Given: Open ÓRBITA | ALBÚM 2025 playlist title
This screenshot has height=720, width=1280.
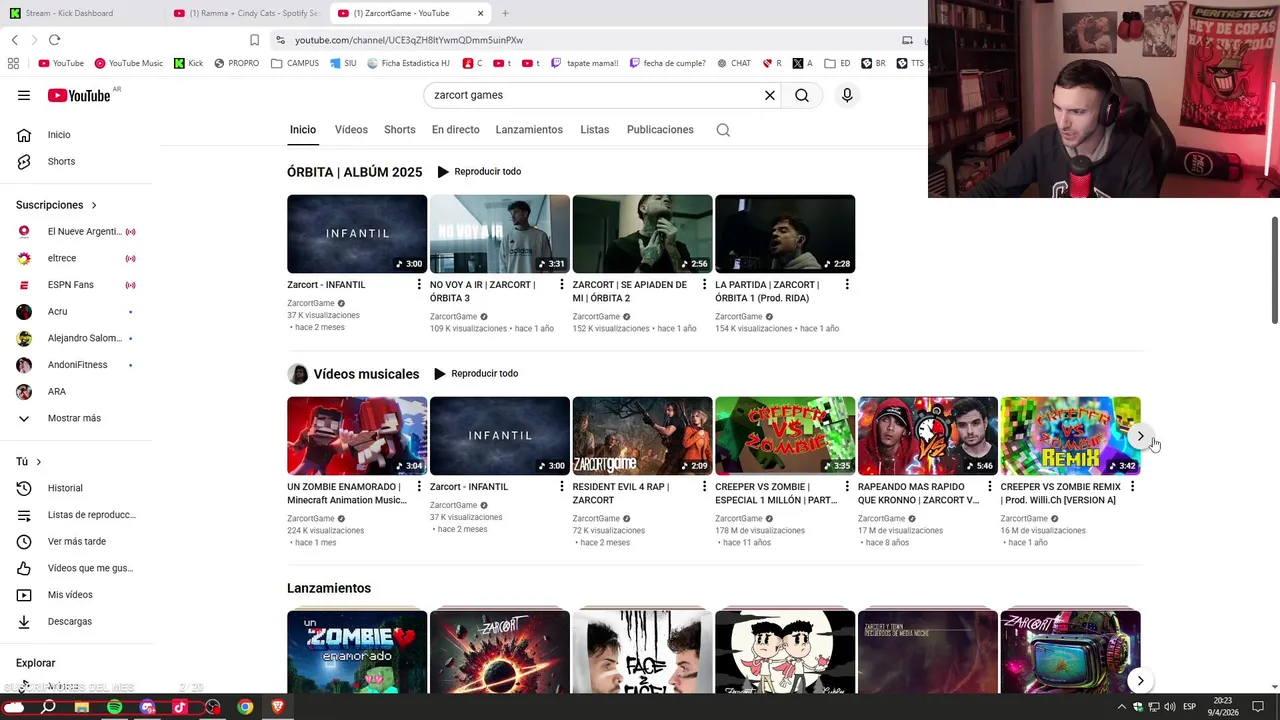Looking at the screenshot, I should tap(355, 172).
